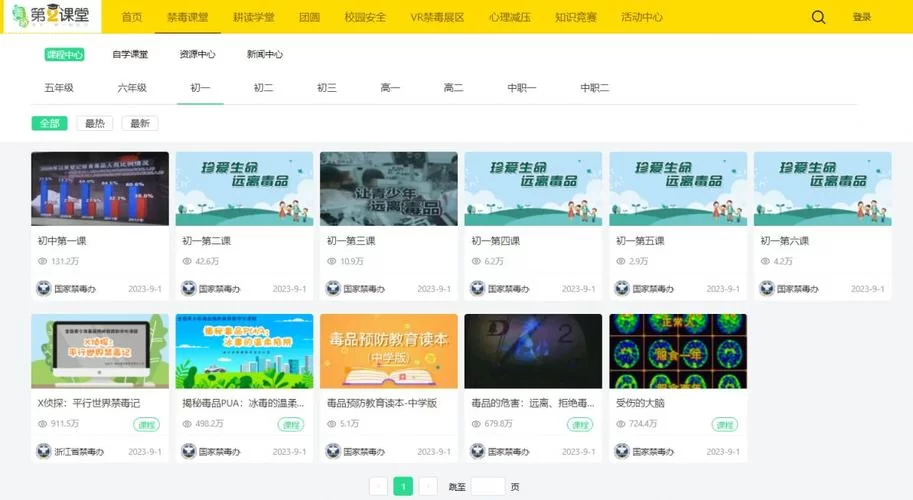Viewport: 913px width, 500px height.
Task: Switch to the 中职二 grade tab
Action: click(x=594, y=88)
